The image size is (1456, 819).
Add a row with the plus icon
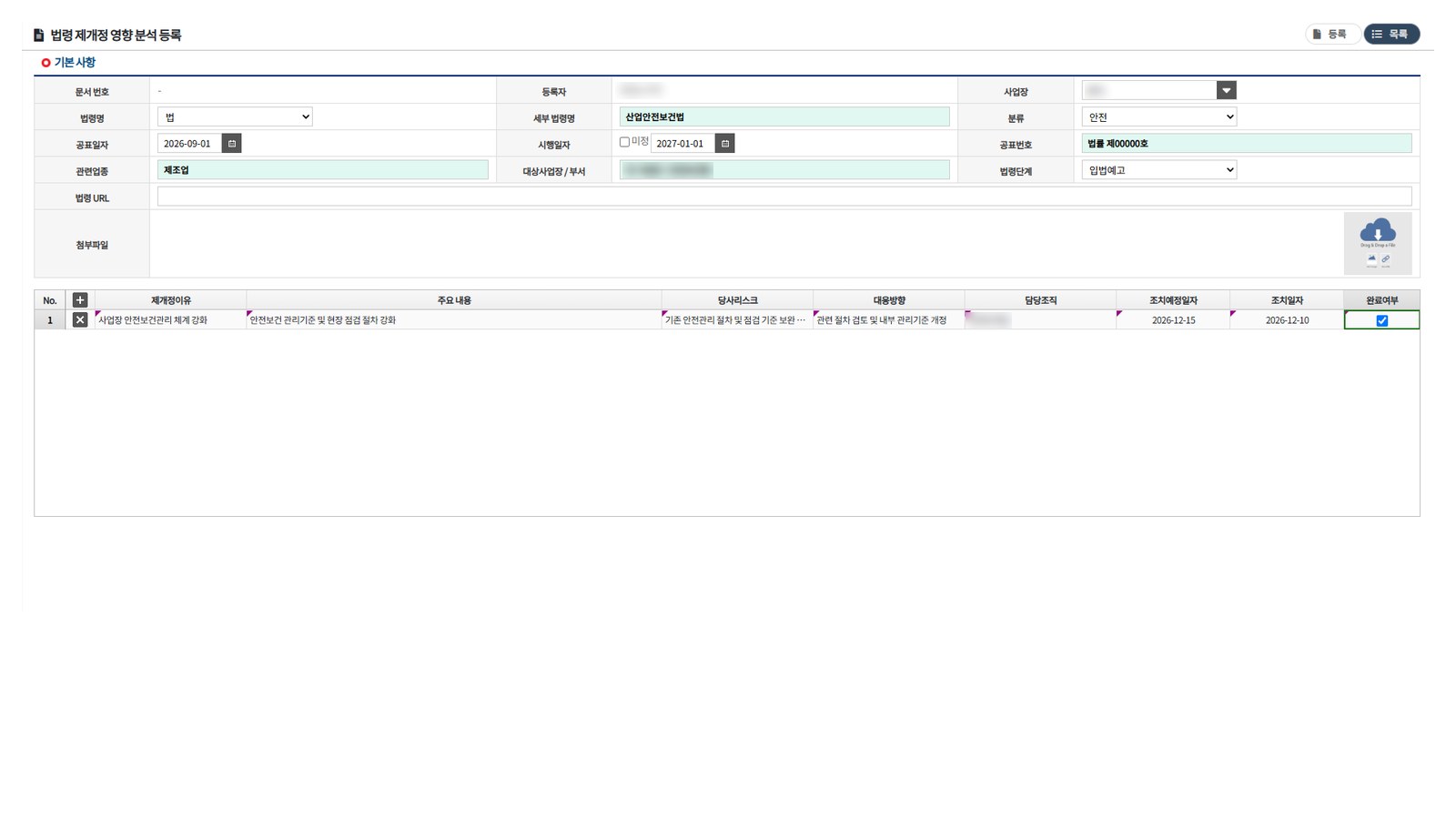(x=80, y=300)
